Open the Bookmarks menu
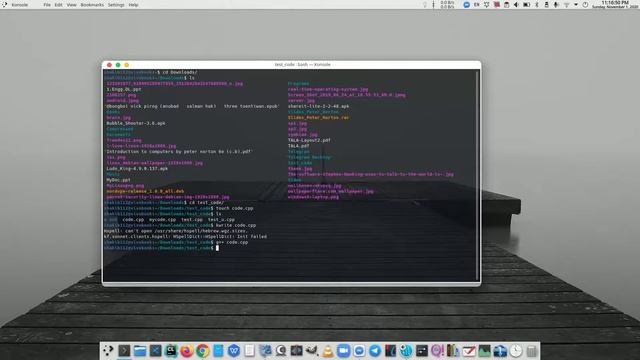The image size is (640, 360). click(92, 5)
